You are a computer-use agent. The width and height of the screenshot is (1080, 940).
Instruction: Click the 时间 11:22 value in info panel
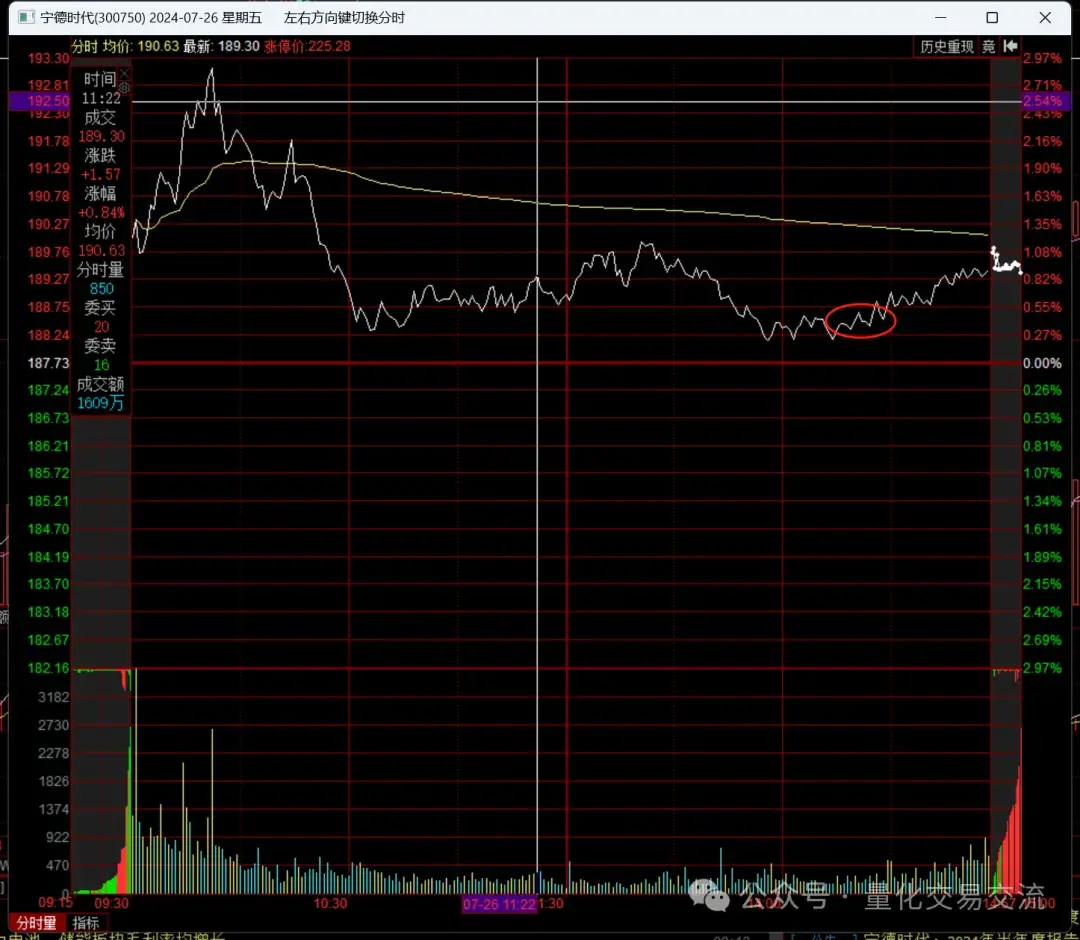(101, 98)
